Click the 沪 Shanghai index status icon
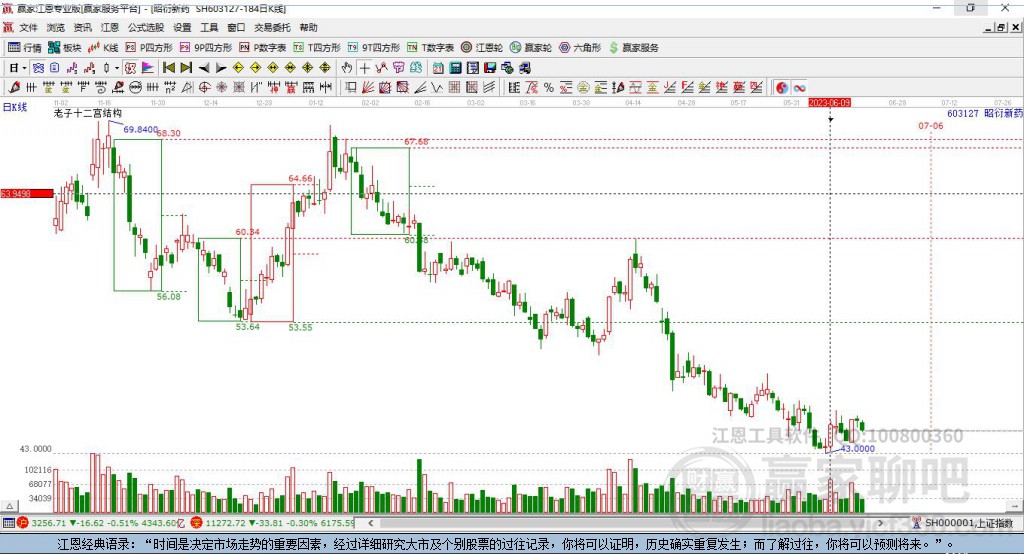This screenshot has height=554, width=1024. [24, 523]
